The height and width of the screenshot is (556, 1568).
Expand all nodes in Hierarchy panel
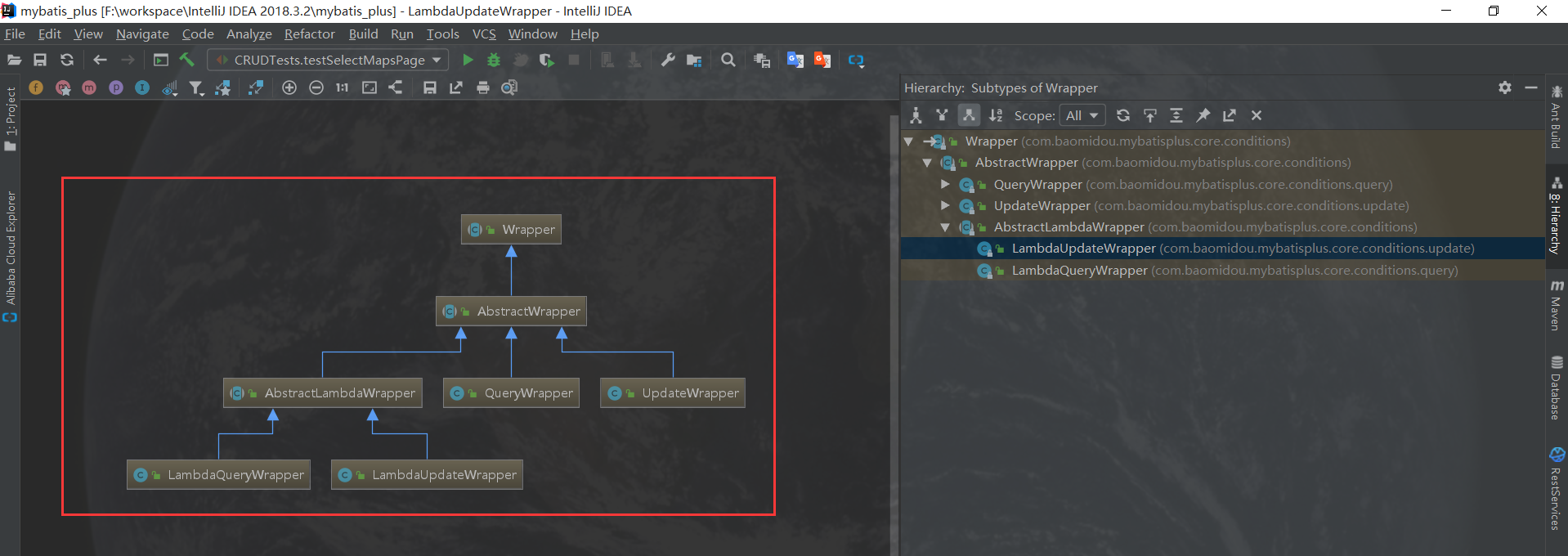click(1176, 115)
